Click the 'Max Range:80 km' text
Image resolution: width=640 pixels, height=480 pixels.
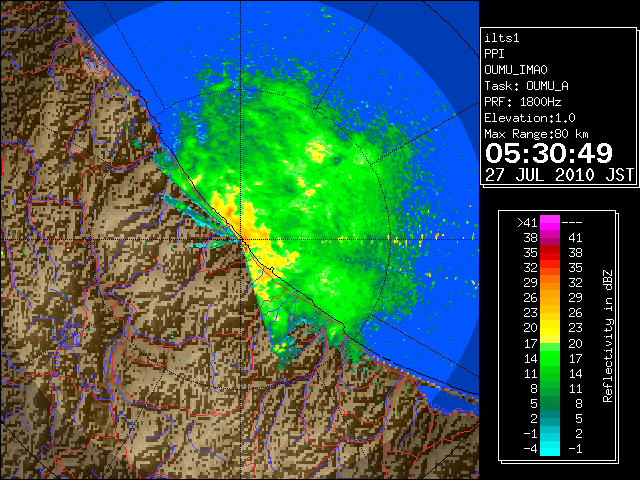tap(536, 134)
